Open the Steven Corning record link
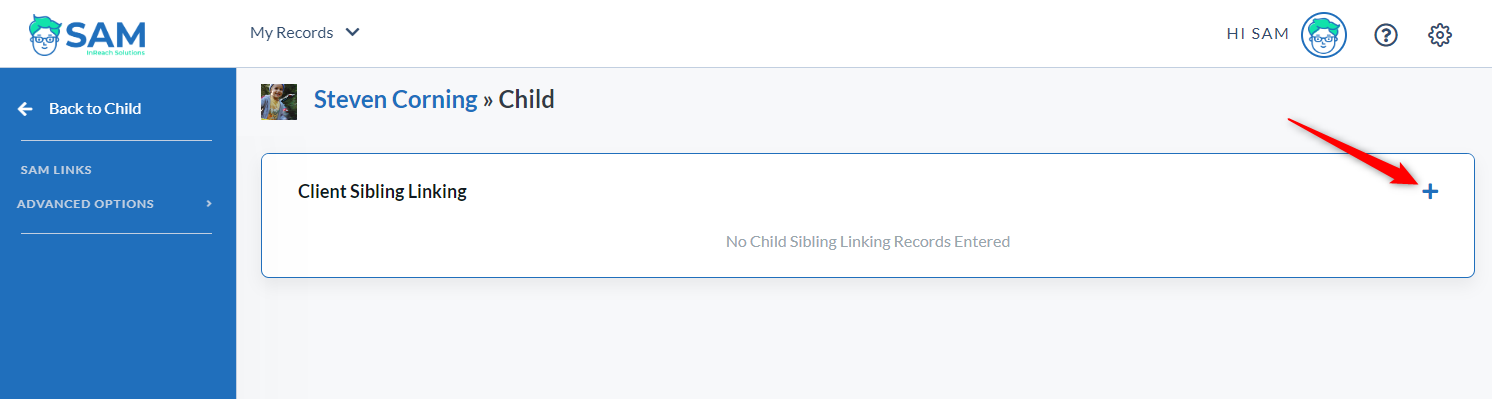1492x399 pixels. [x=396, y=99]
